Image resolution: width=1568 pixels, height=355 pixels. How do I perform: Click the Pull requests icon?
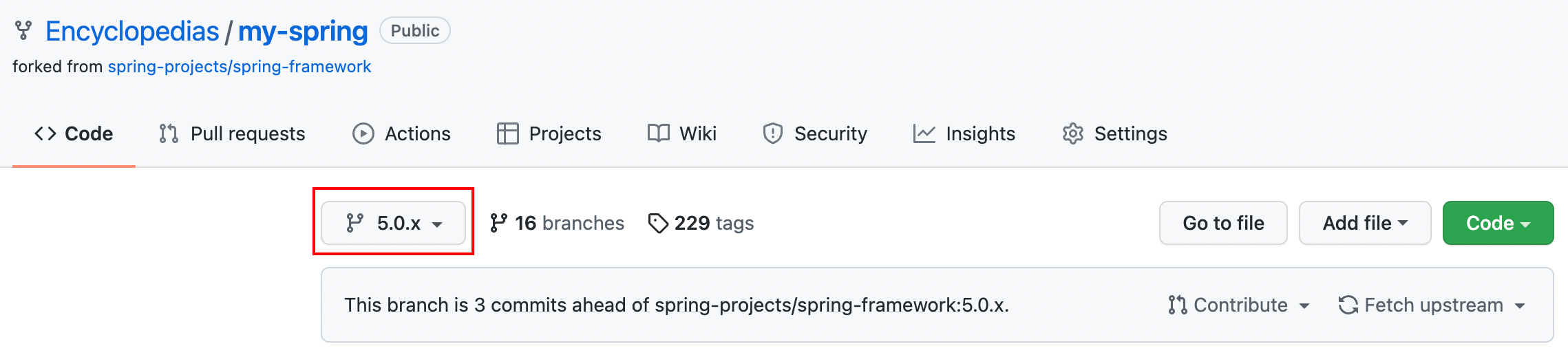point(169,133)
